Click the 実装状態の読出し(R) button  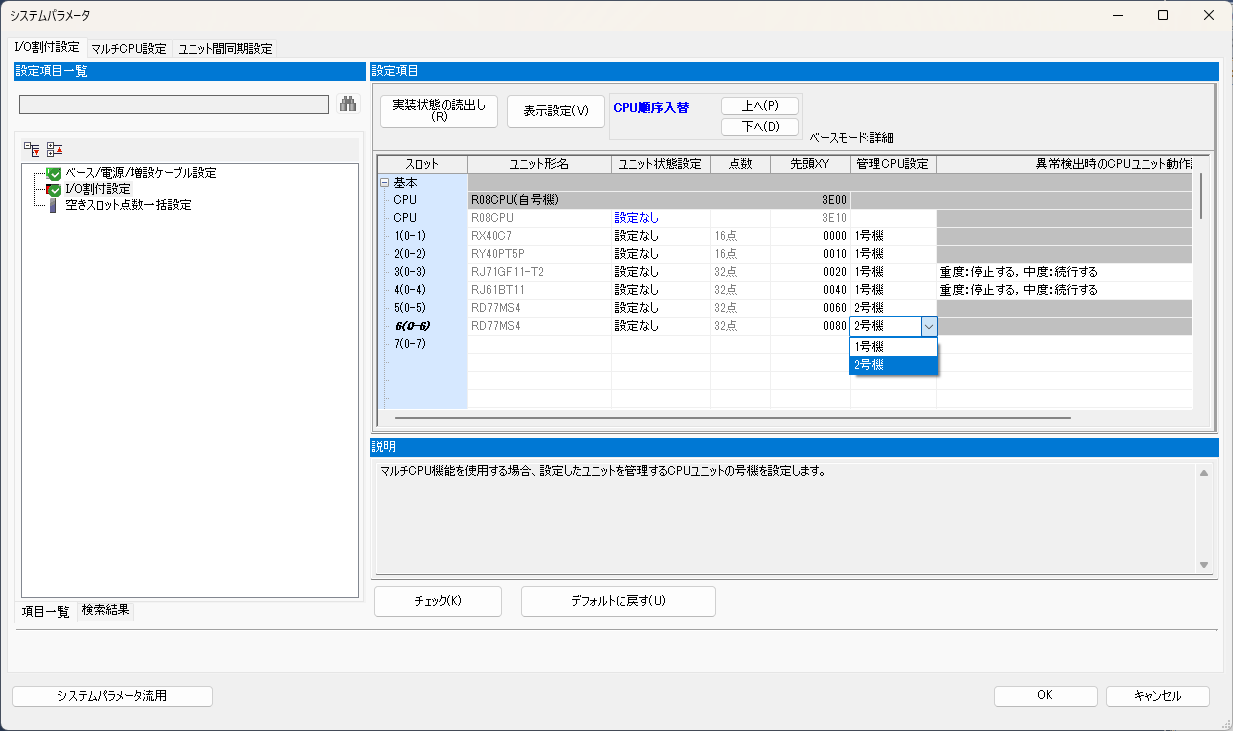point(438,111)
